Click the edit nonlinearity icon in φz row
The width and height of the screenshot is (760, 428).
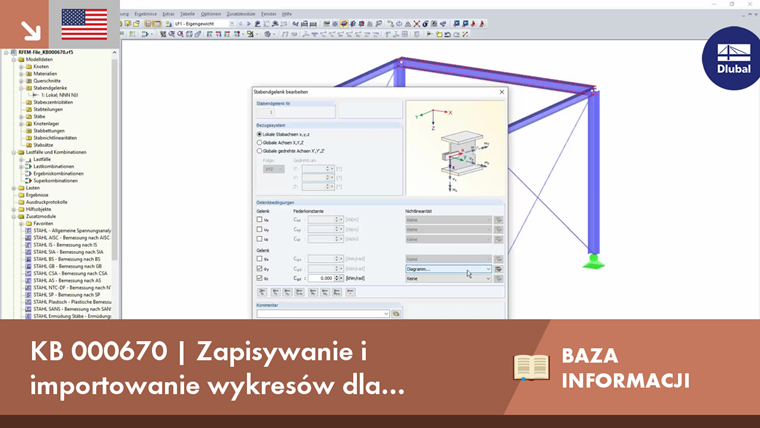498,279
